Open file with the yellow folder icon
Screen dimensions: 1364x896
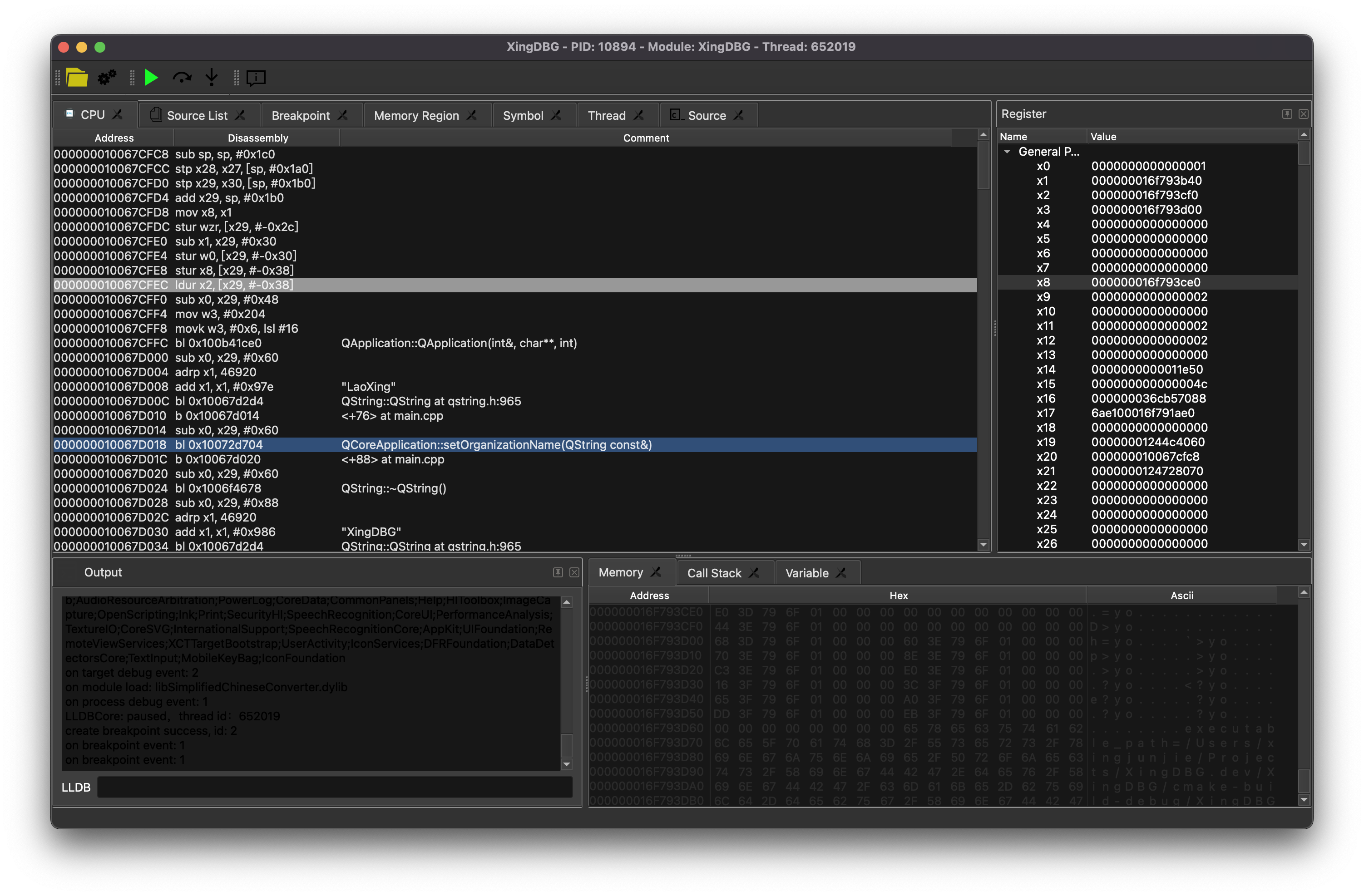coord(77,77)
